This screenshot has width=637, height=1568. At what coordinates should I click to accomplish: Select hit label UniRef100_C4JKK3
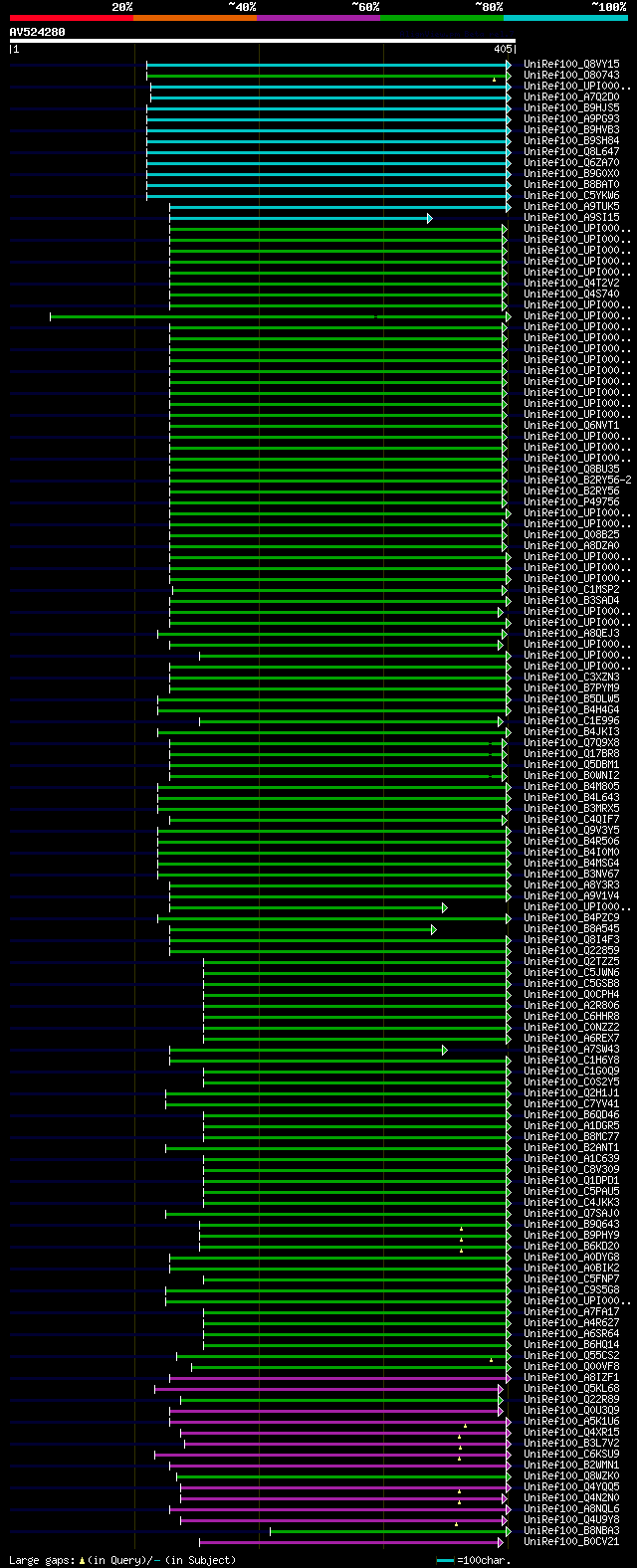[x=571, y=1202]
